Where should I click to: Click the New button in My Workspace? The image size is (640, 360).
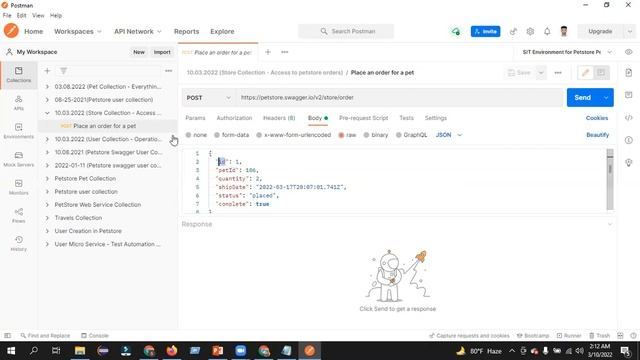139,52
